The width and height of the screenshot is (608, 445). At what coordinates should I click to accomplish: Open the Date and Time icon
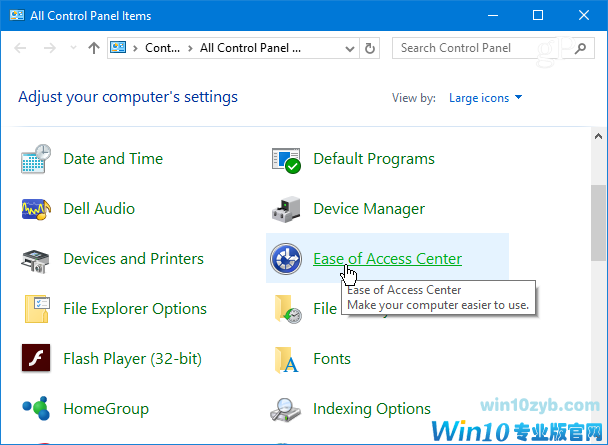pyautogui.click(x=36, y=159)
